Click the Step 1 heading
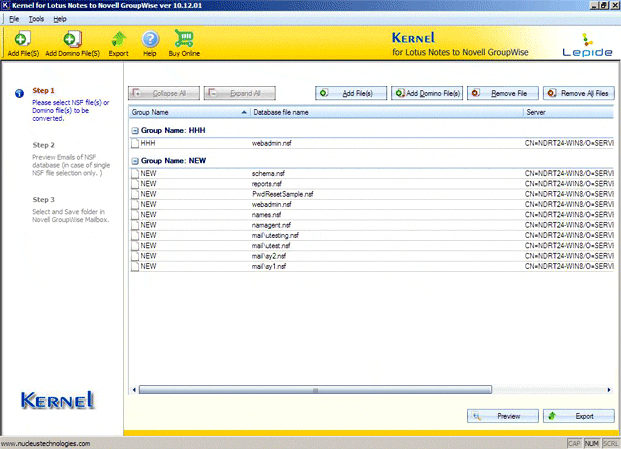This screenshot has width=621, height=449. coord(43,90)
